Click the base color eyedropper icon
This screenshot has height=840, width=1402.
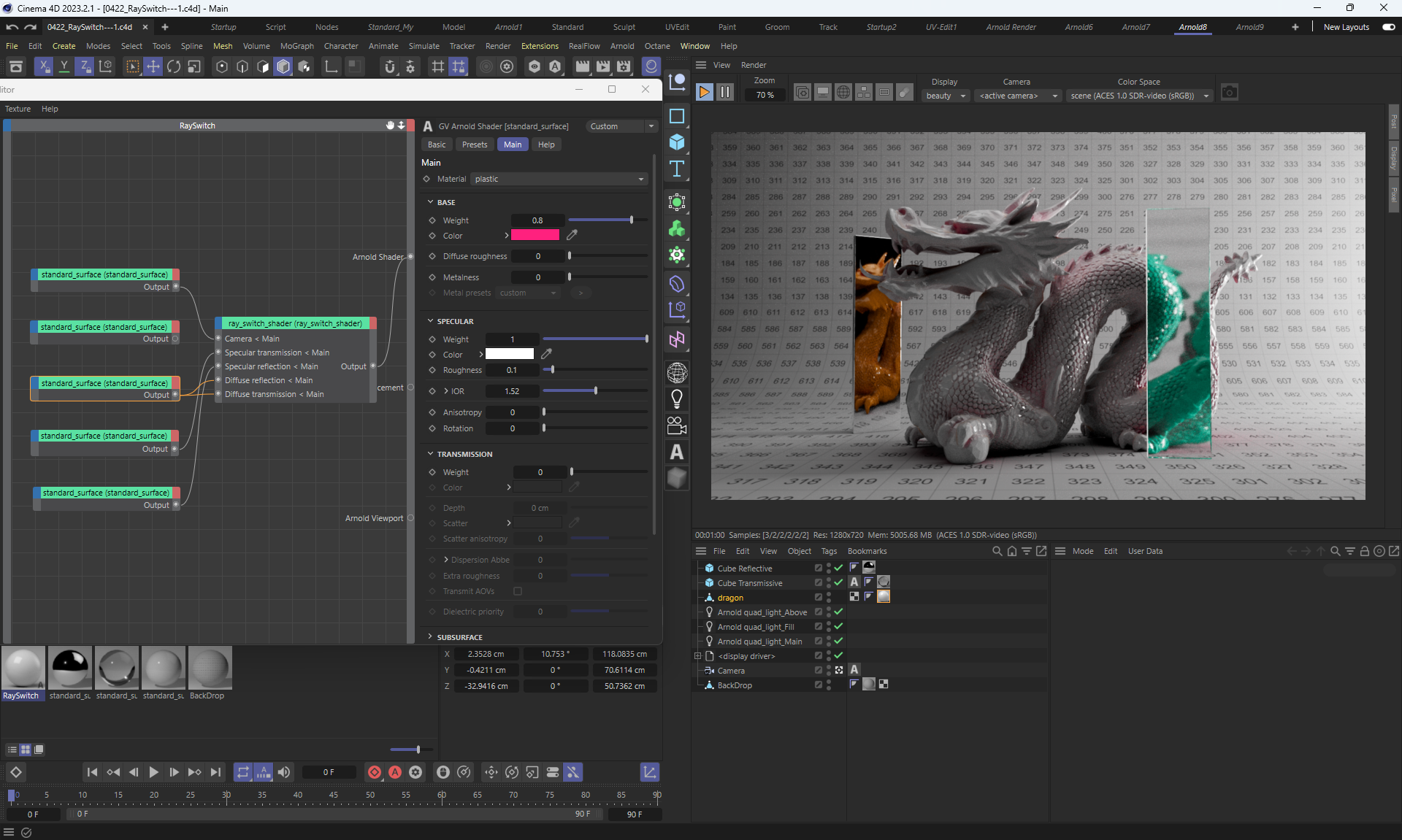coord(572,235)
